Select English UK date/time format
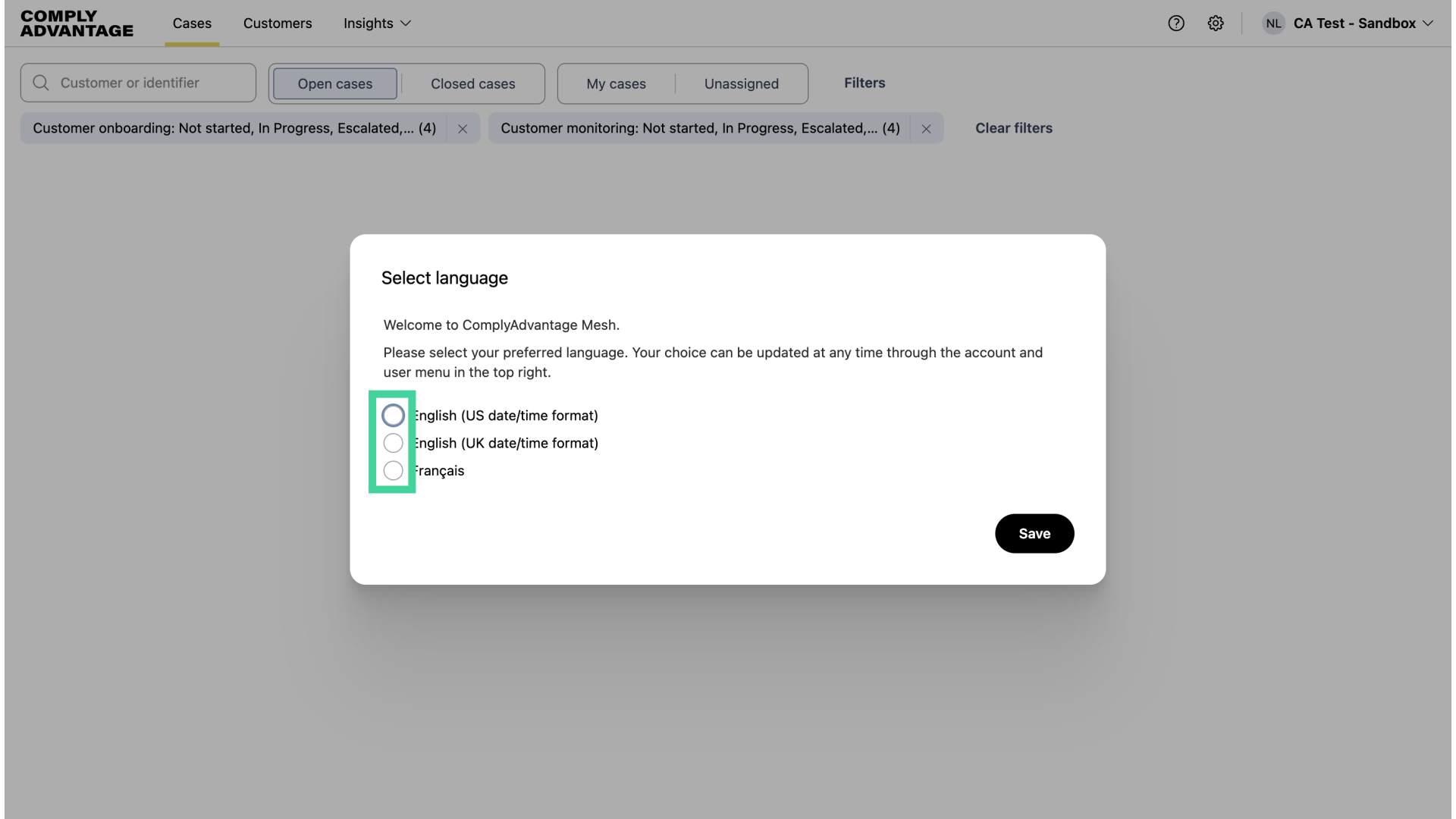The width and height of the screenshot is (1456, 819). pyautogui.click(x=393, y=442)
